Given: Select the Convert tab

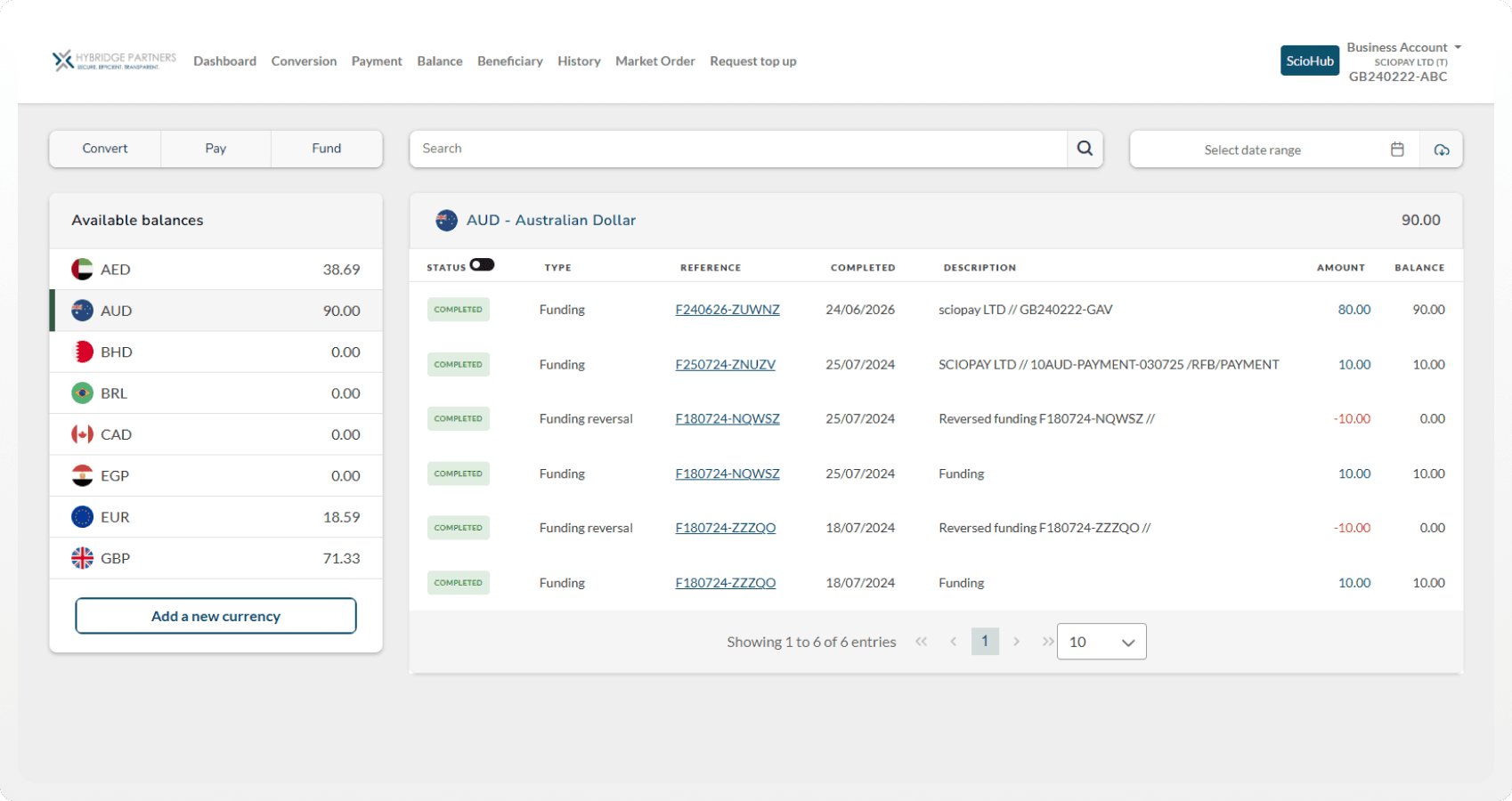Looking at the screenshot, I should click(105, 149).
